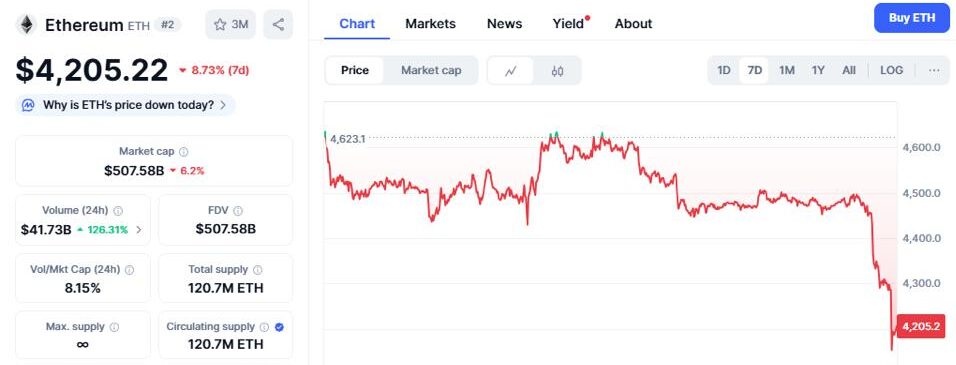Toggle chart to Price view
Screen dimensions: 956x365
click(355, 71)
